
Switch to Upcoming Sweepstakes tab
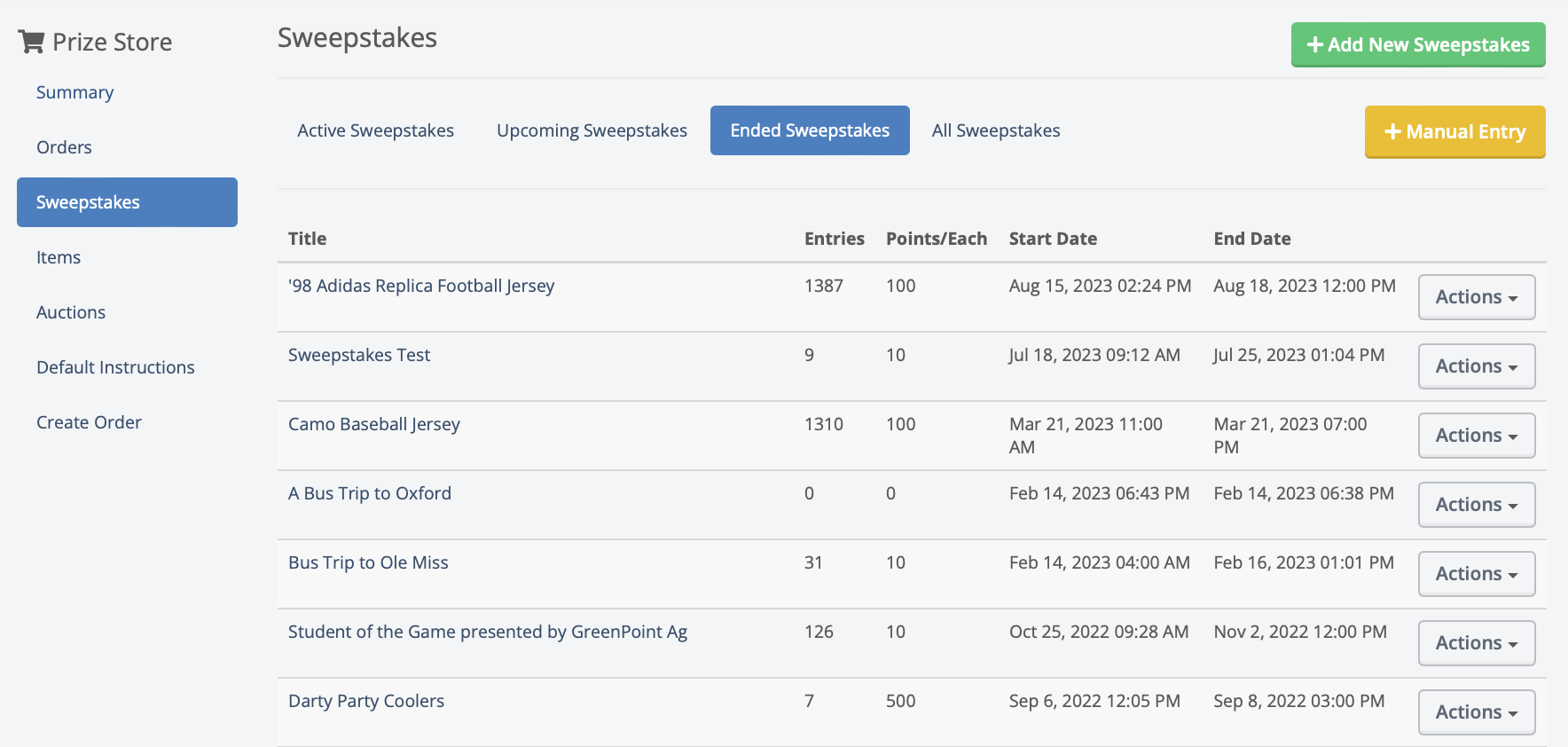[x=592, y=130]
